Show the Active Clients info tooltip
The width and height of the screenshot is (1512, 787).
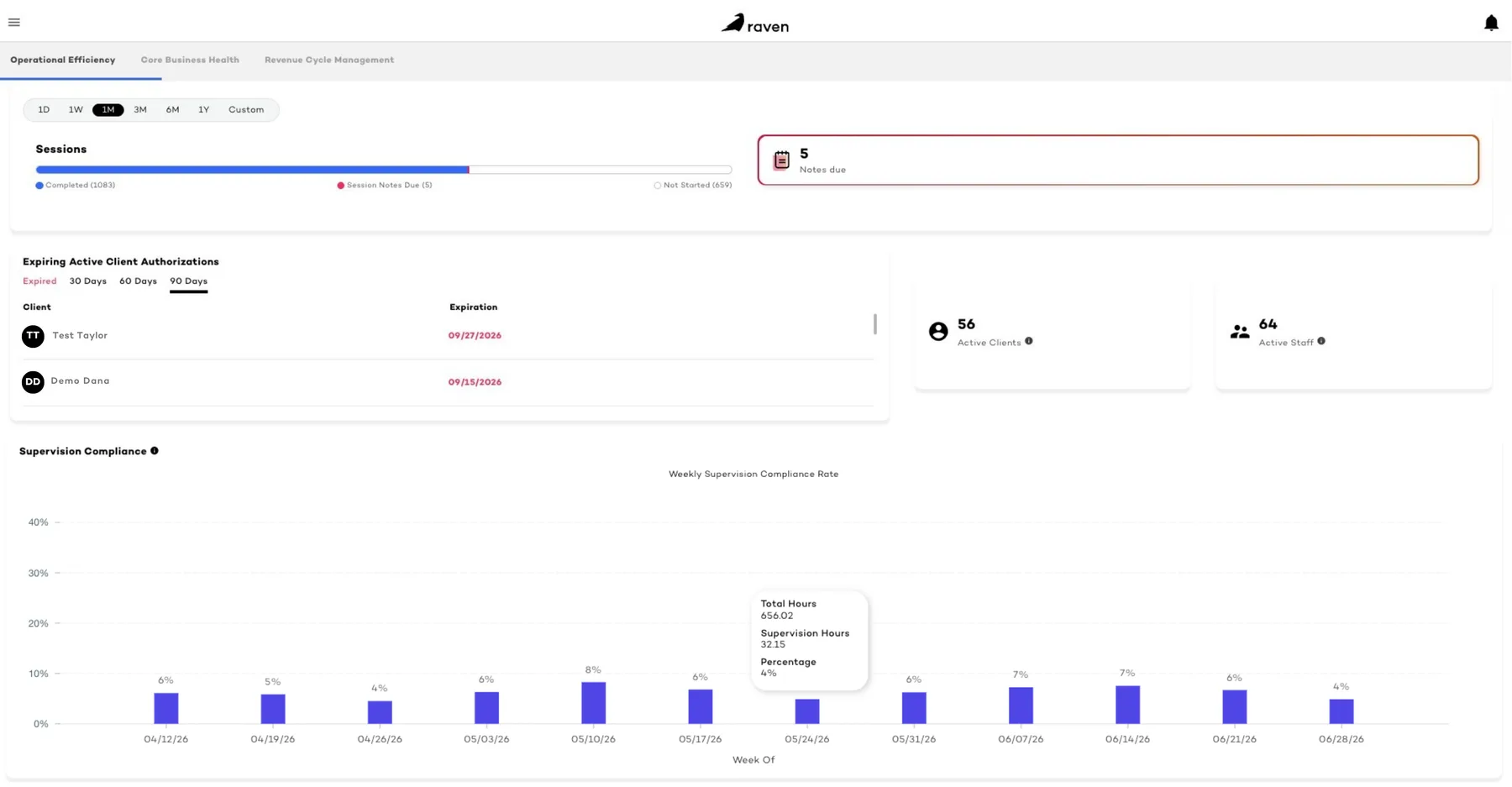coord(1029,341)
